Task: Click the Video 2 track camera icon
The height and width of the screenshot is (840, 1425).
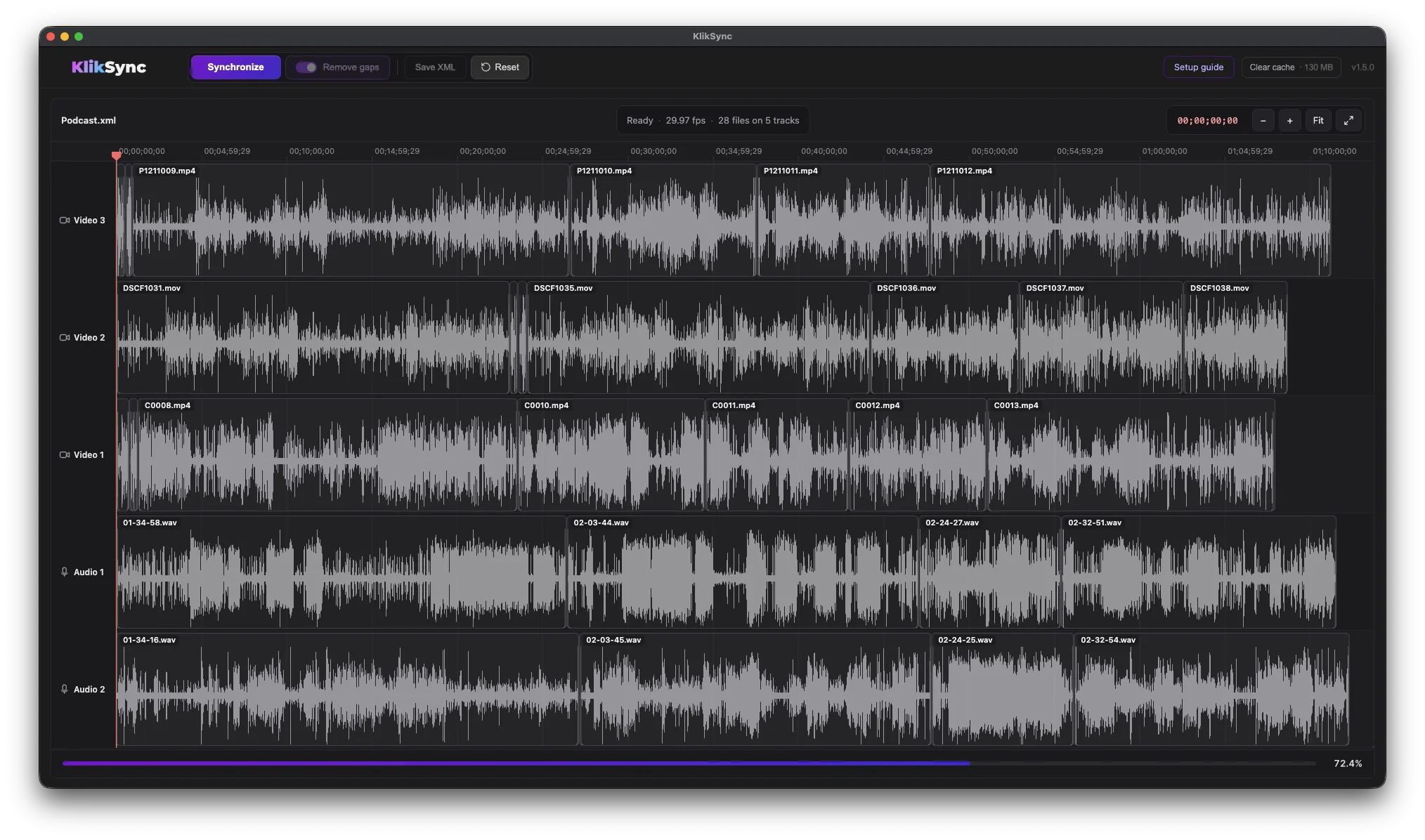Action: tap(65, 338)
